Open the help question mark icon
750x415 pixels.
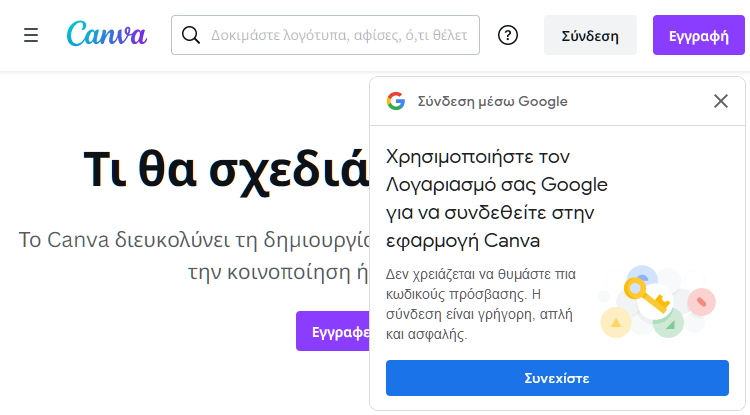coord(507,35)
